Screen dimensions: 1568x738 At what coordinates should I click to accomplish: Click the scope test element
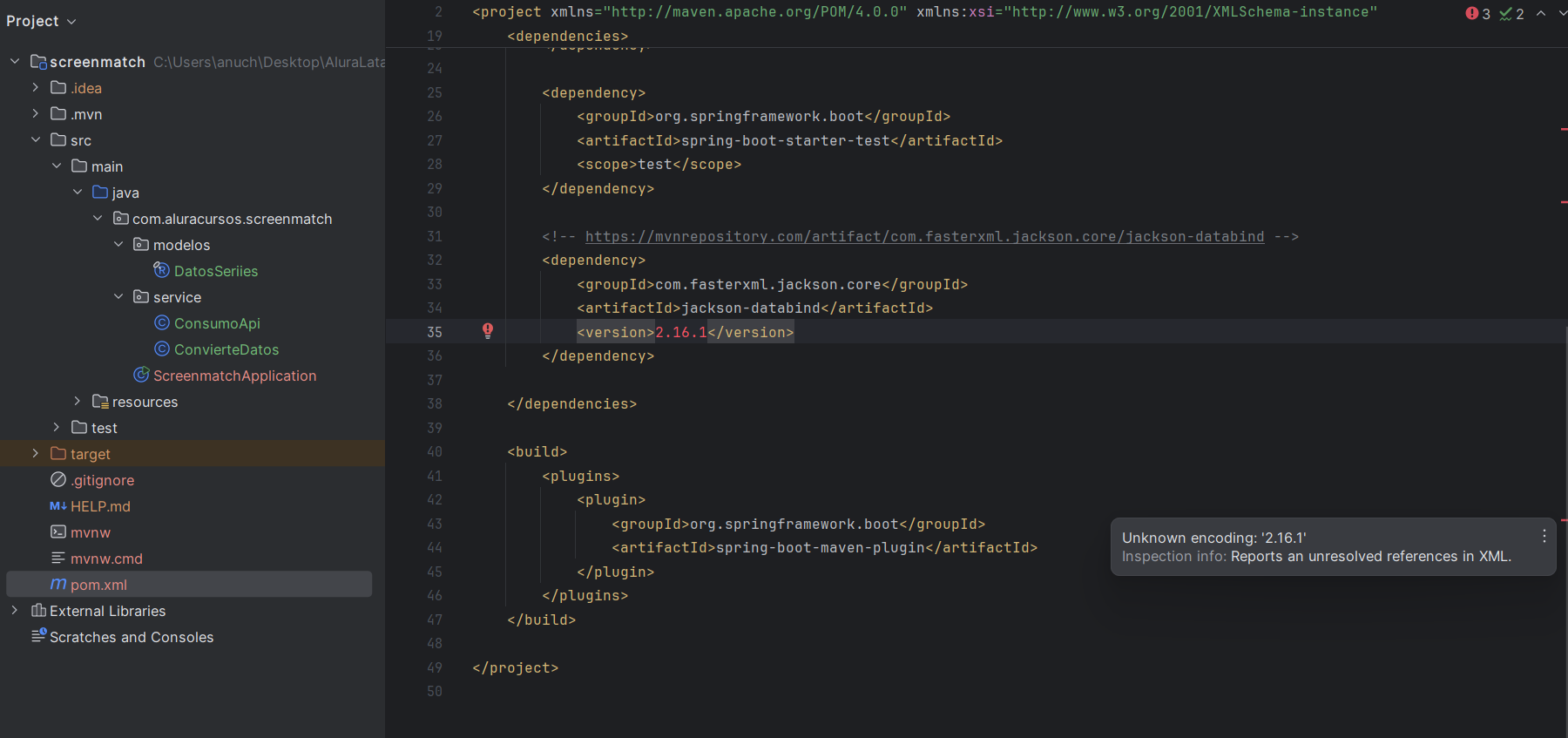click(x=659, y=164)
